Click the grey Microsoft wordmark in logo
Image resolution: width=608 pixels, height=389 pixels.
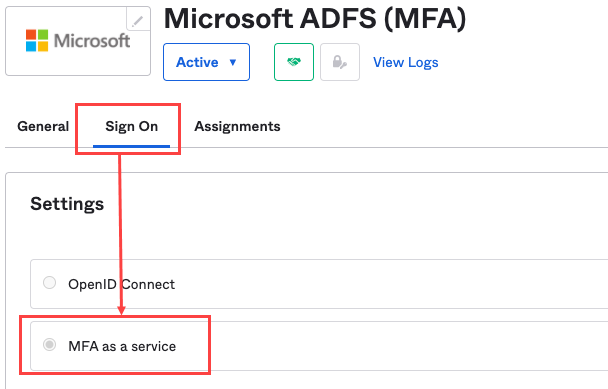coord(92,41)
